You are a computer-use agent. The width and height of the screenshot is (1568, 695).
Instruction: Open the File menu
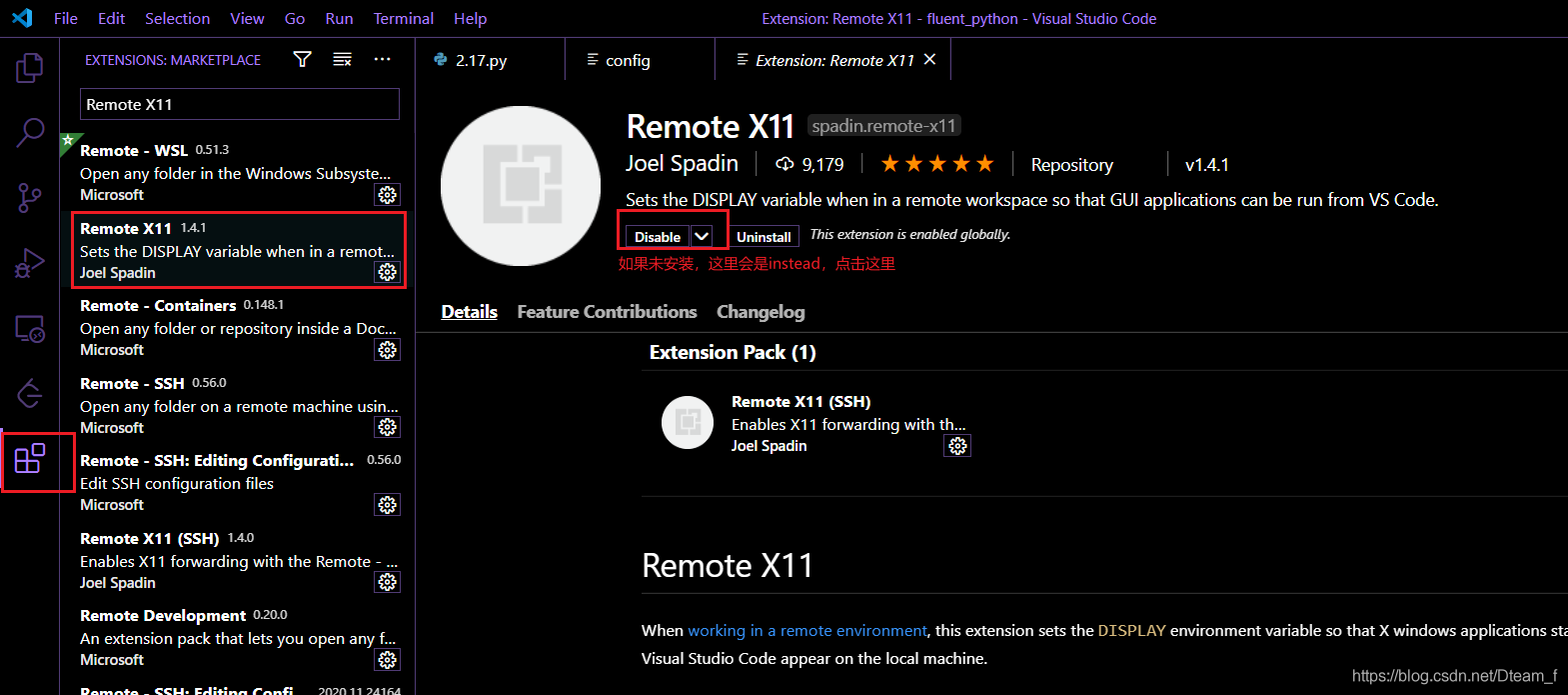(66, 18)
